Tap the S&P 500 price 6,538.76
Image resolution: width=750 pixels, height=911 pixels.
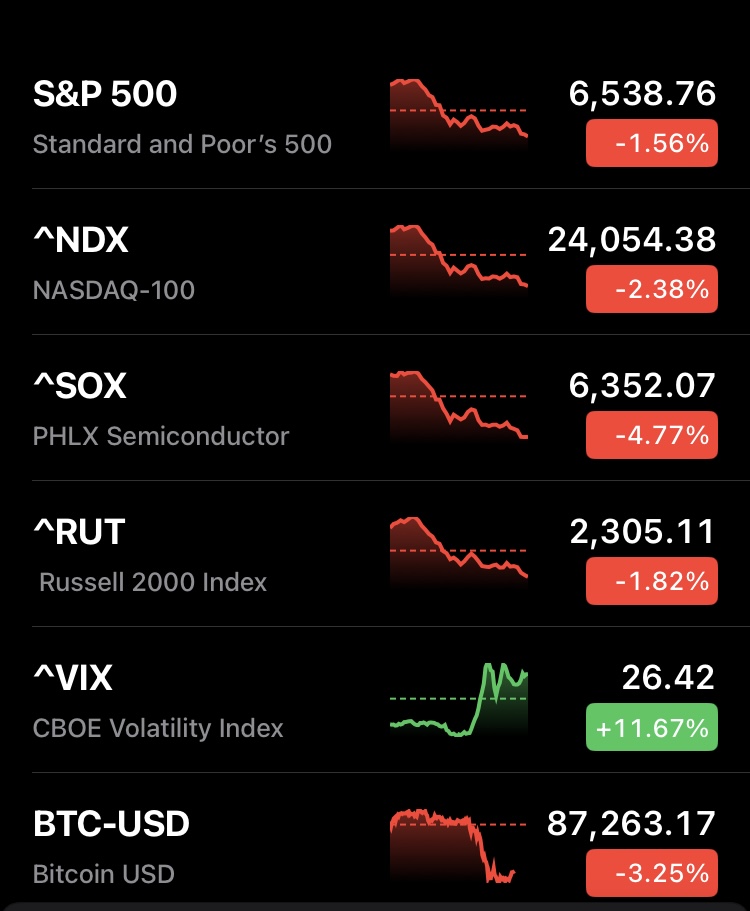coord(642,94)
